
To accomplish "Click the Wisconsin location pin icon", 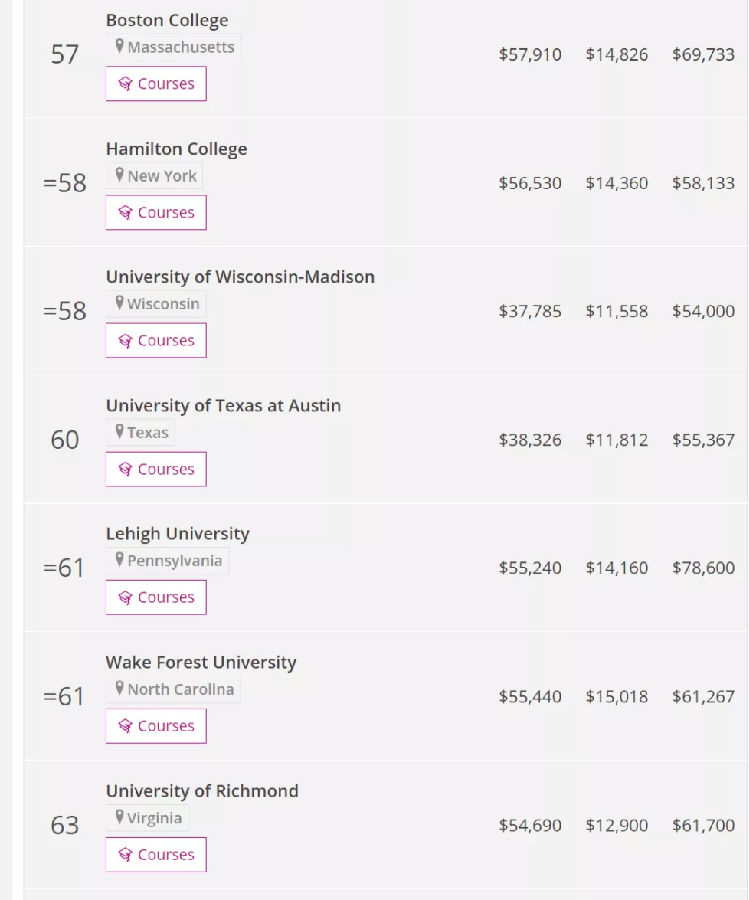I will point(120,304).
